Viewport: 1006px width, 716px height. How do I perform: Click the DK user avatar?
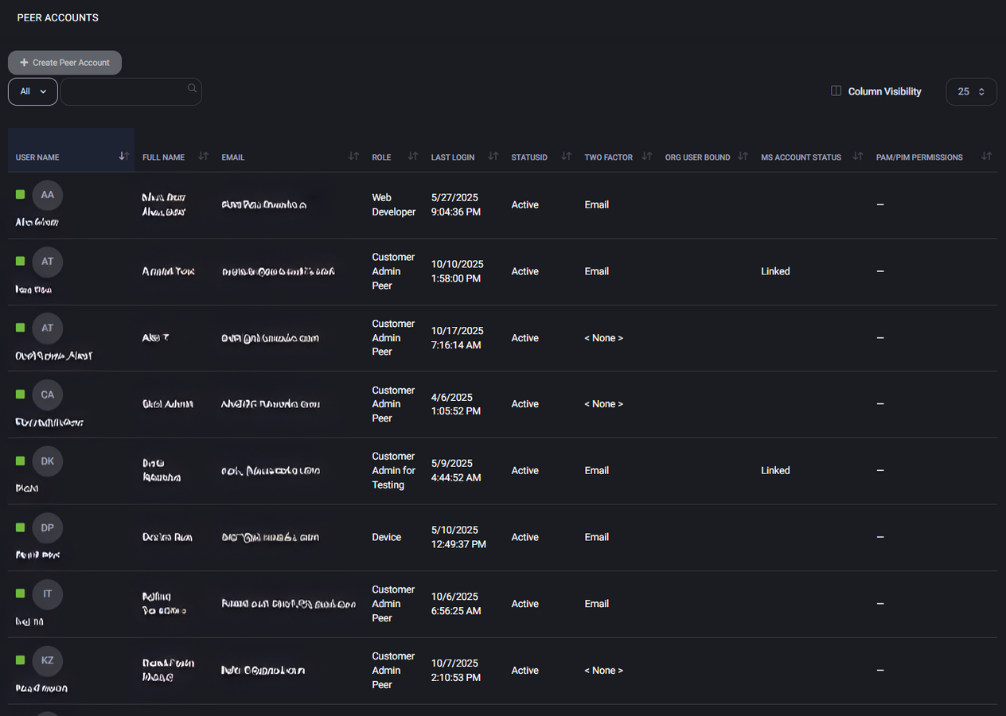coord(47,461)
